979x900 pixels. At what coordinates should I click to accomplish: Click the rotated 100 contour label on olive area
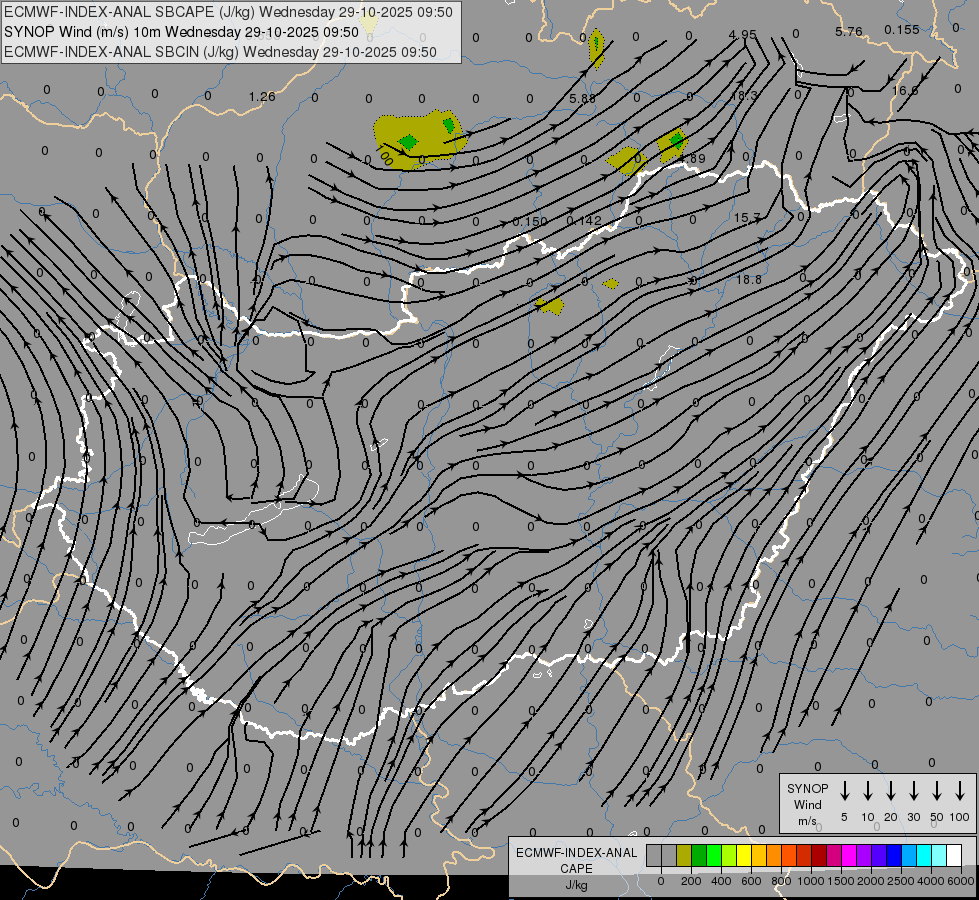tap(385, 156)
